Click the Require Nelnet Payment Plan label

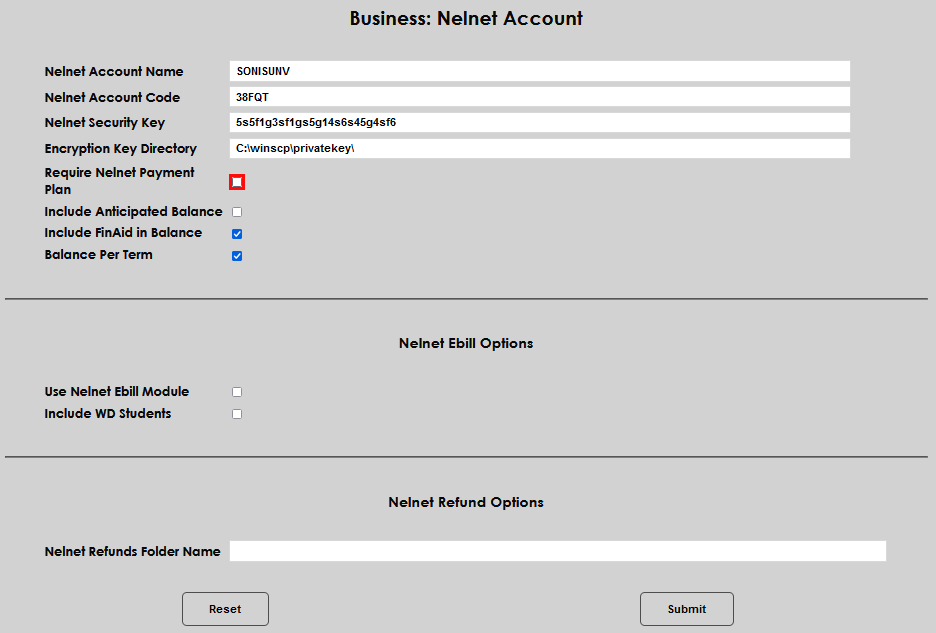[x=119, y=180]
